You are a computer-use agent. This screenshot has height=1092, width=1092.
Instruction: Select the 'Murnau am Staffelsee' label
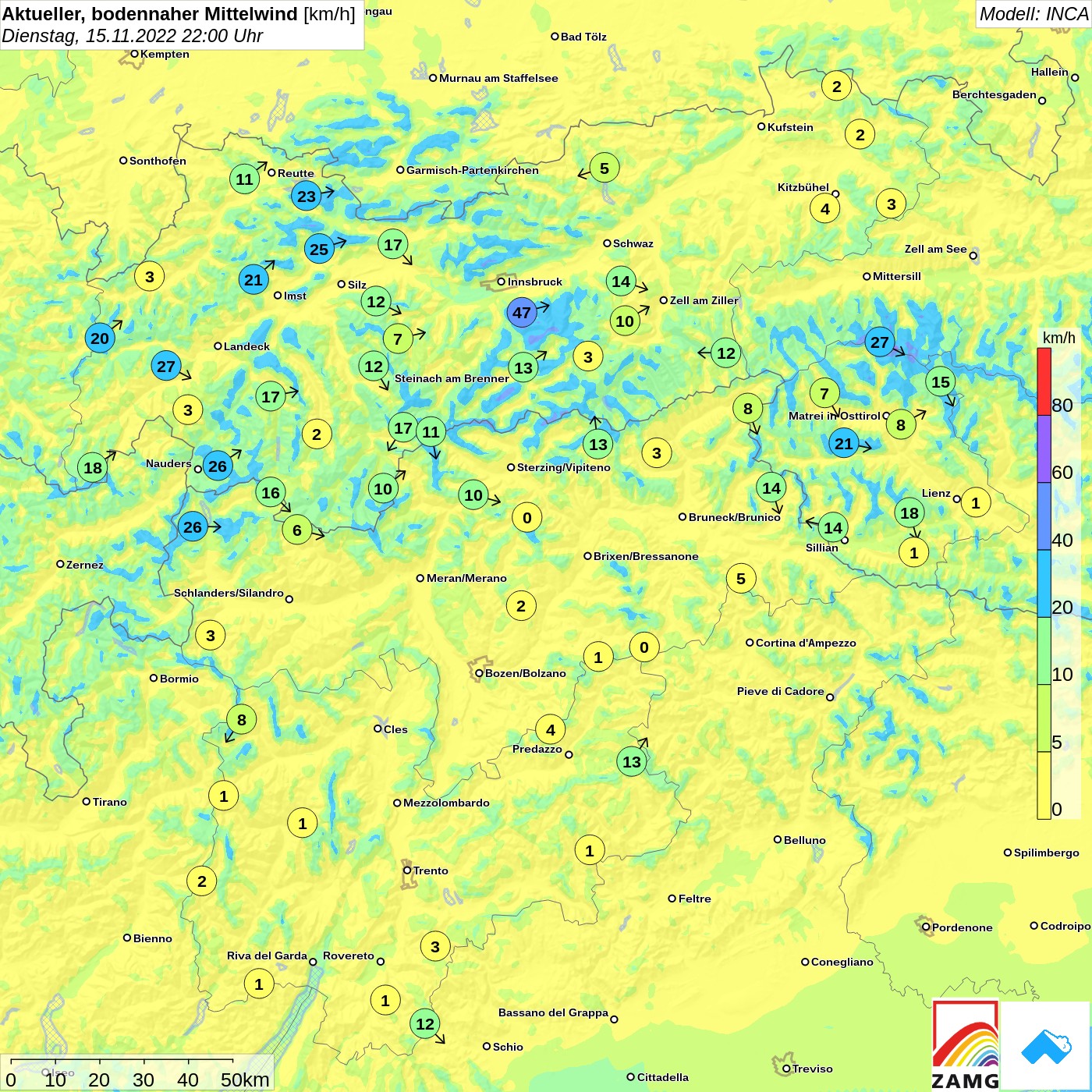pyautogui.click(x=498, y=78)
